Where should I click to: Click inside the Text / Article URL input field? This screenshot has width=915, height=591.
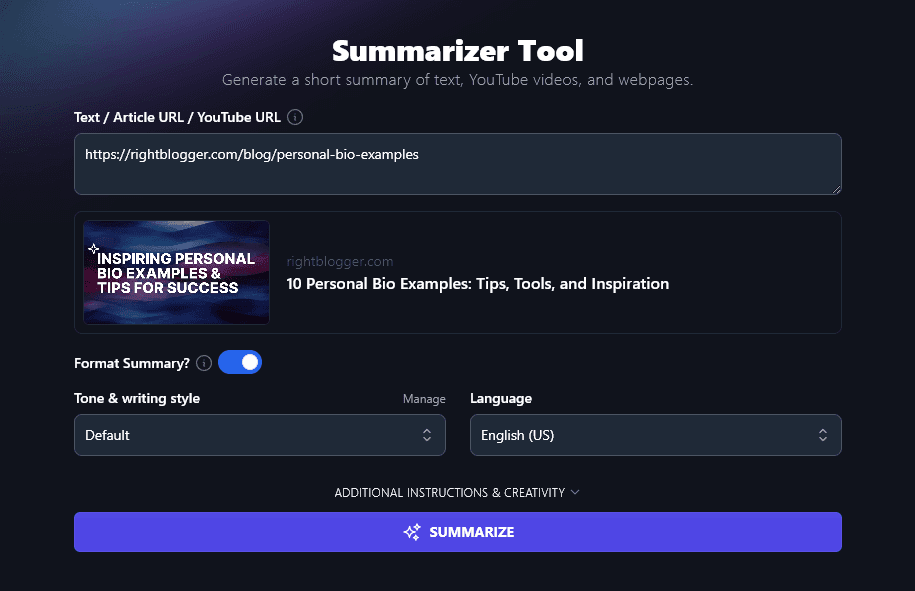coord(457,163)
